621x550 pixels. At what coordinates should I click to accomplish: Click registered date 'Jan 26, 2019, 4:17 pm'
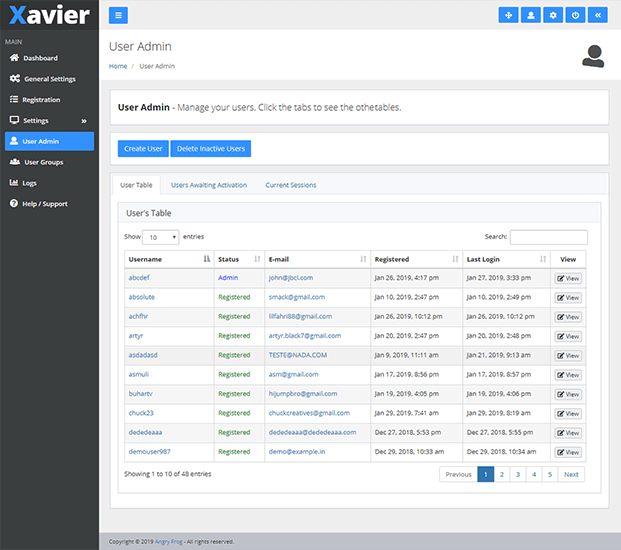coord(407,278)
